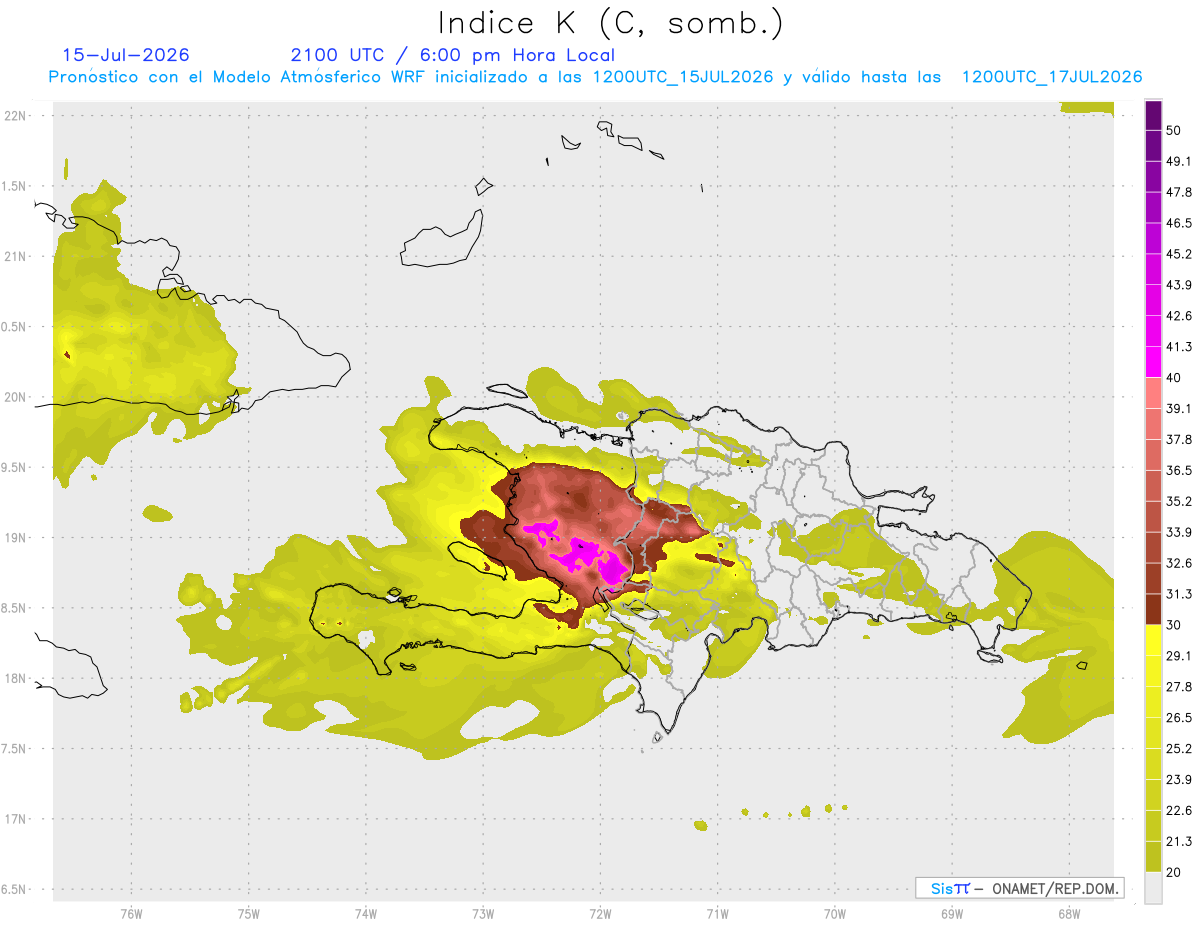Click the "23.9" color bar label
The width and height of the screenshot is (1200, 927).
(1179, 780)
